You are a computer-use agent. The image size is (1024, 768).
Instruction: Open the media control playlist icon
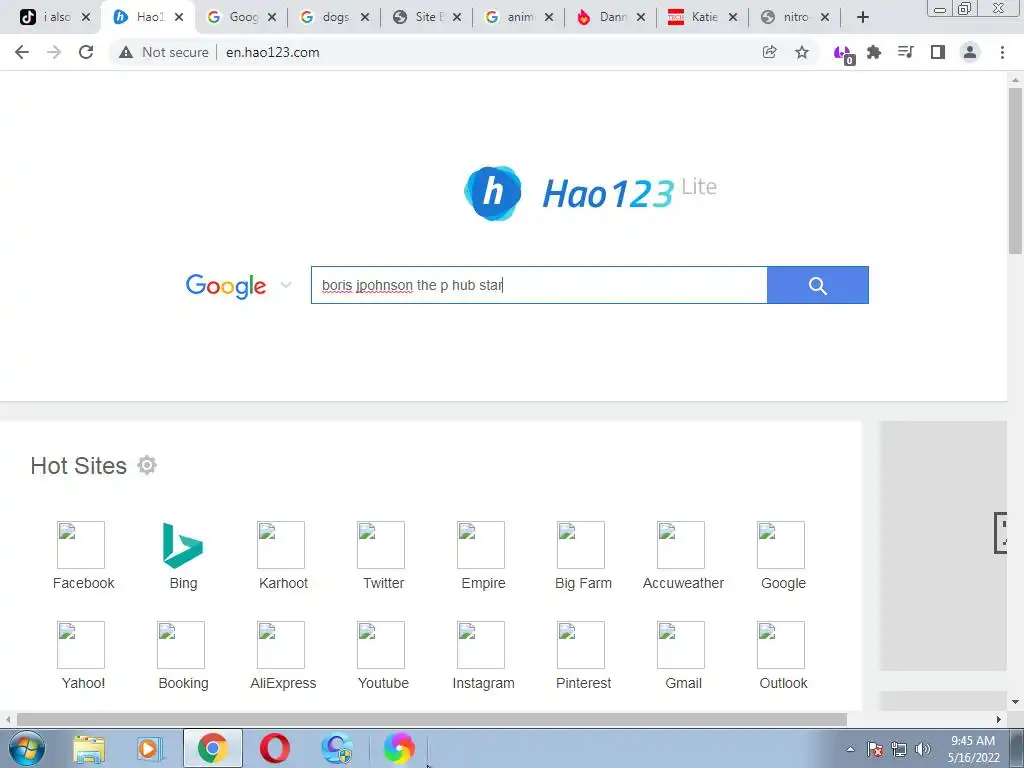(x=905, y=52)
